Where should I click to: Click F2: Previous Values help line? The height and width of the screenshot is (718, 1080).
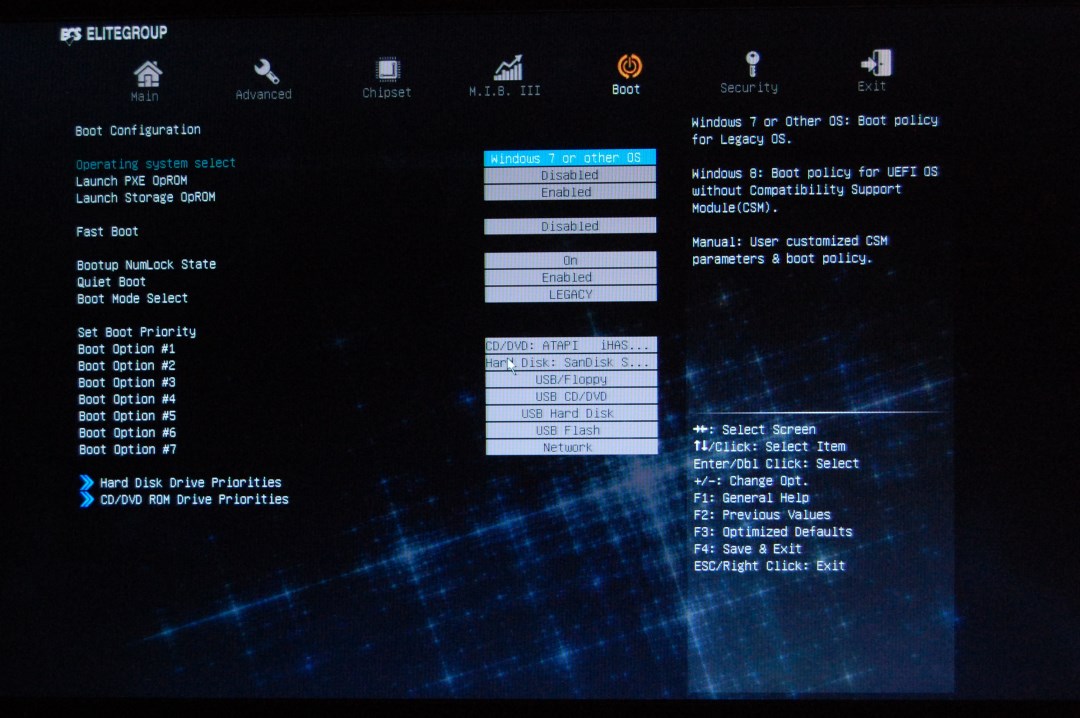[x=762, y=515]
